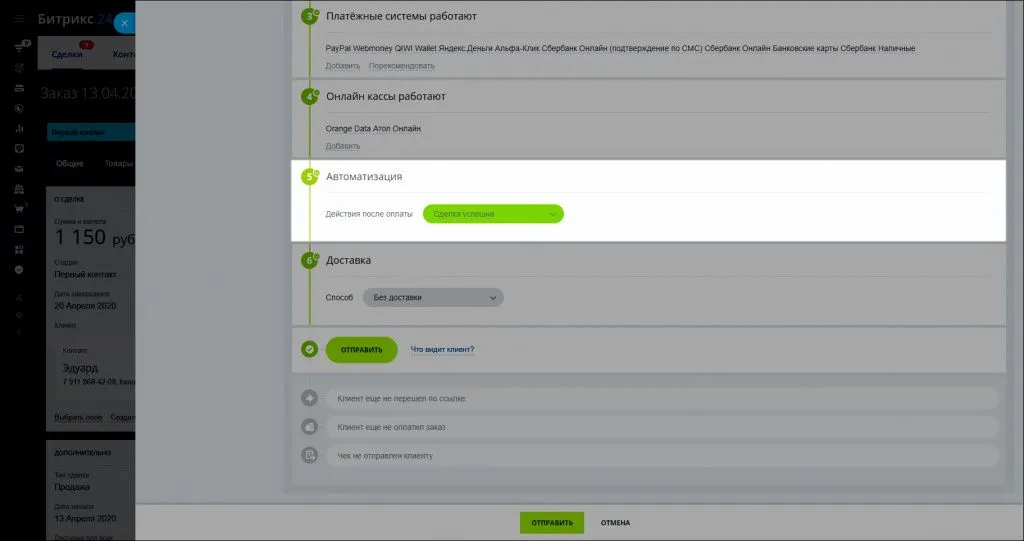The image size is (1024, 541).
Task: Open the Общие tab in the deal
Action: [70, 163]
